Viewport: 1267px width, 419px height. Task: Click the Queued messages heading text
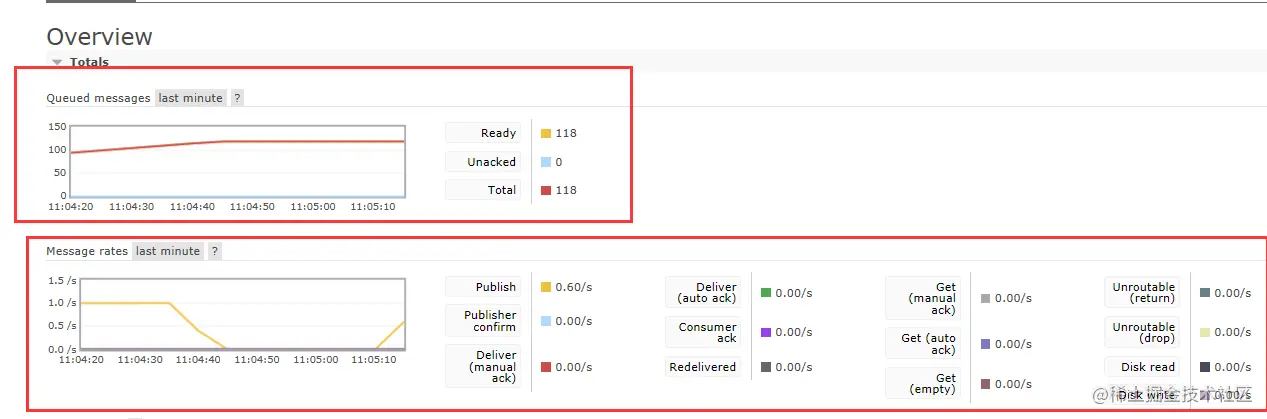tap(98, 98)
